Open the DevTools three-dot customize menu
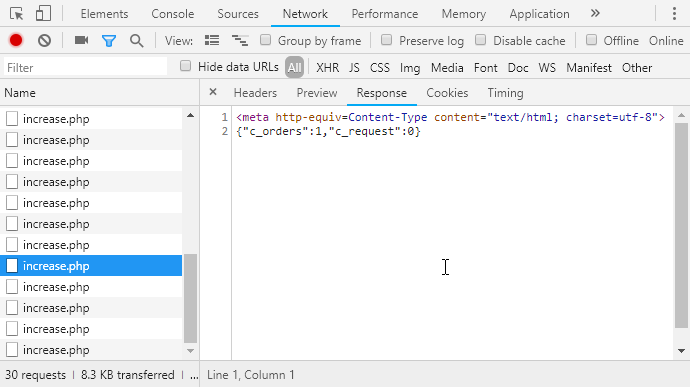The width and height of the screenshot is (690, 387). point(674,14)
